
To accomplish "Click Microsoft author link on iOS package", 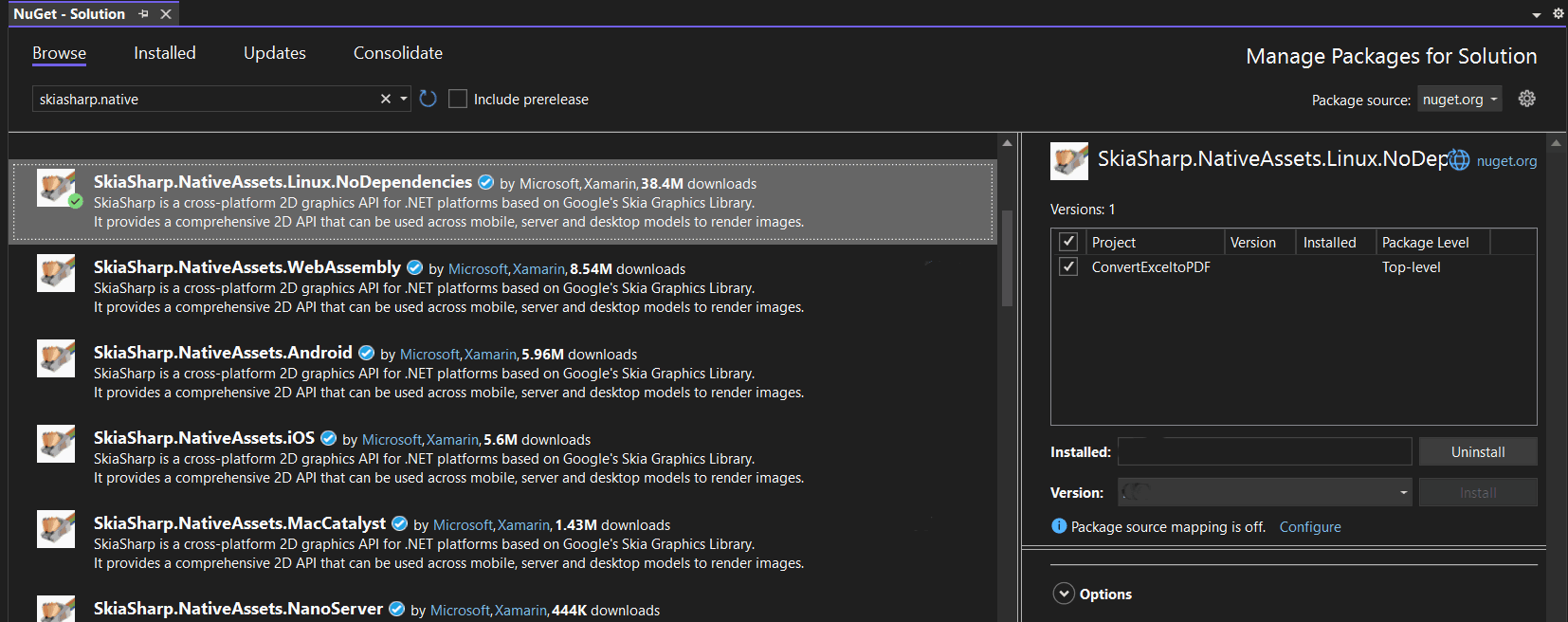I will [392, 440].
